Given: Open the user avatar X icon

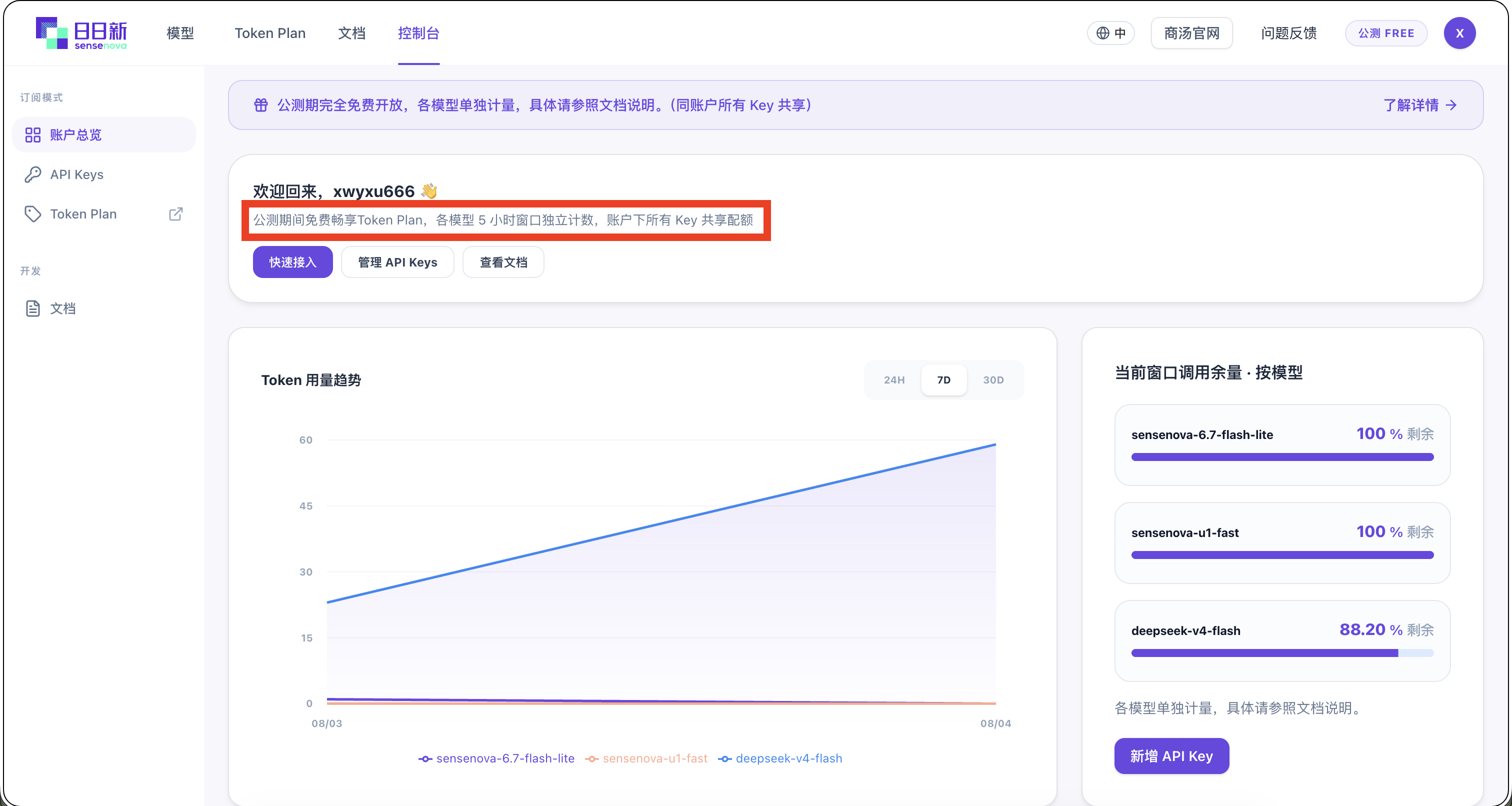Looking at the screenshot, I should pyautogui.click(x=1459, y=33).
